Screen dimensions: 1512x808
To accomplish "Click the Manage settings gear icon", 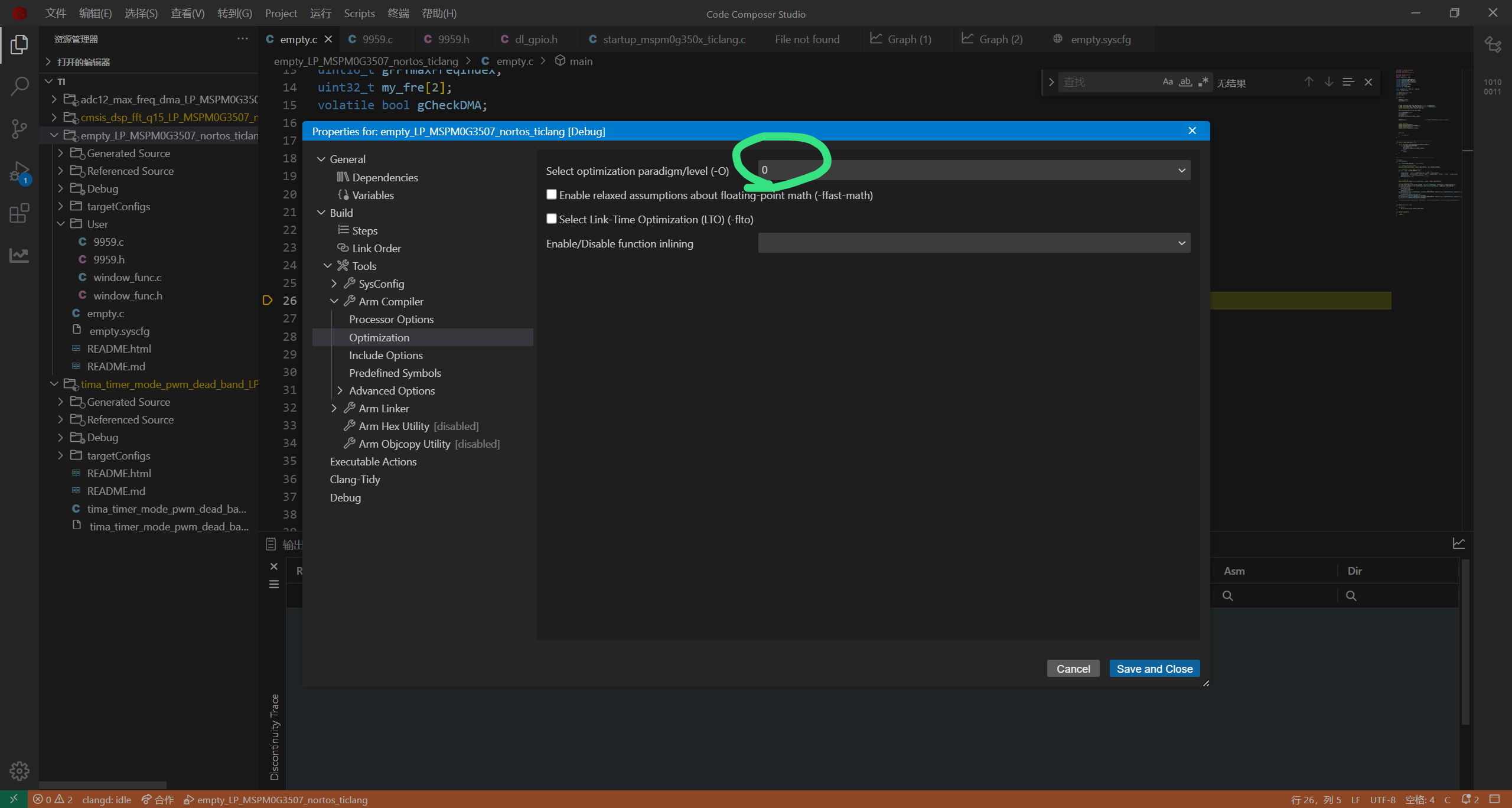I will pyautogui.click(x=19, y=770).
